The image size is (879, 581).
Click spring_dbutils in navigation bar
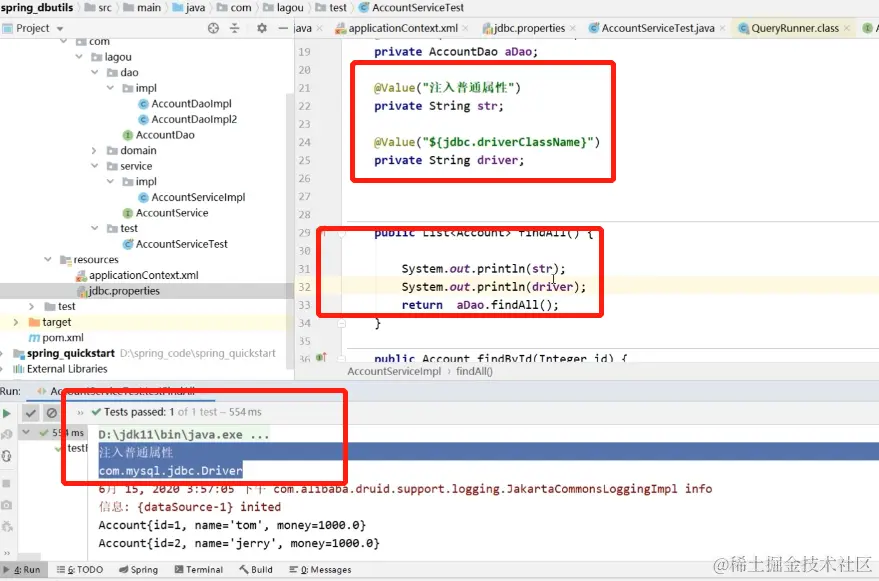[x=37, y=8]
